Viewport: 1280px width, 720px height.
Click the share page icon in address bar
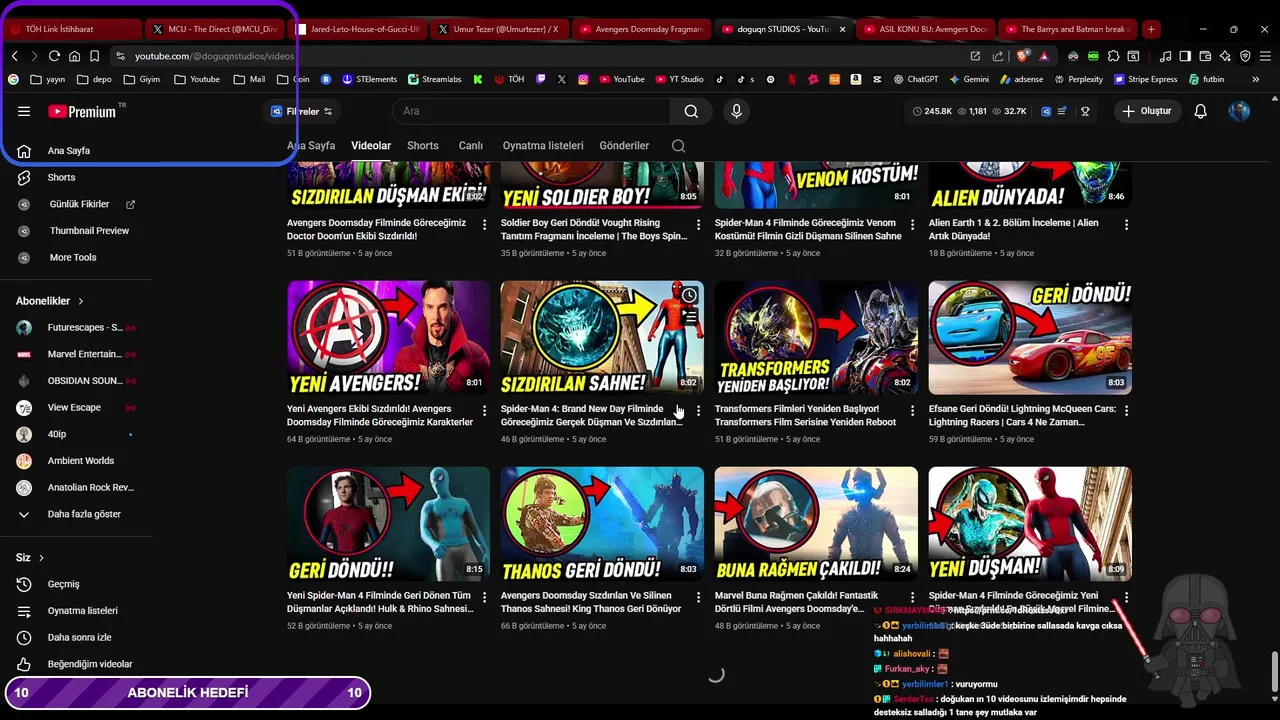pyautogui.click(x=997, y=56)
